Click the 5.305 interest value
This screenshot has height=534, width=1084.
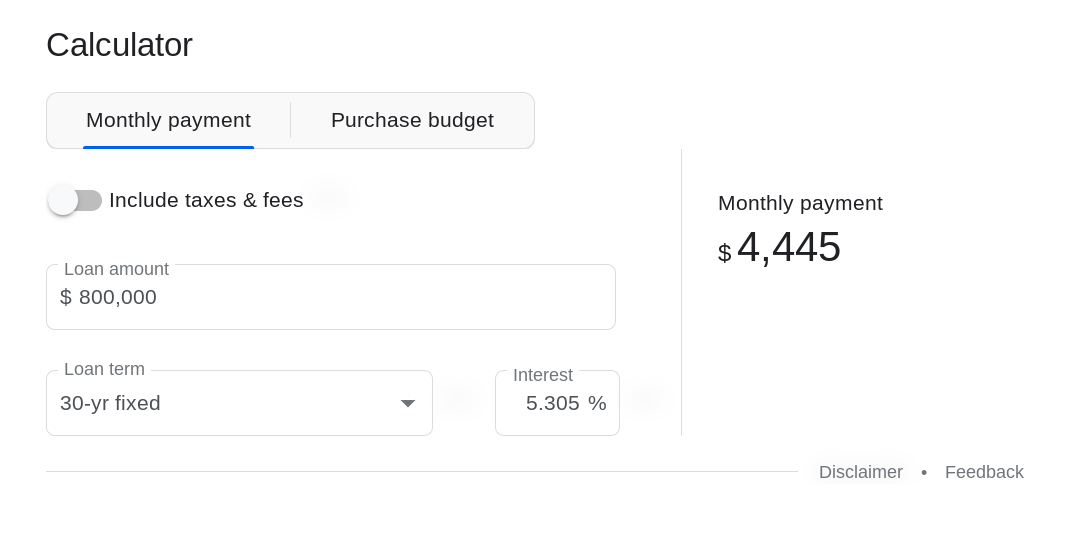click(x=552, y=403)
